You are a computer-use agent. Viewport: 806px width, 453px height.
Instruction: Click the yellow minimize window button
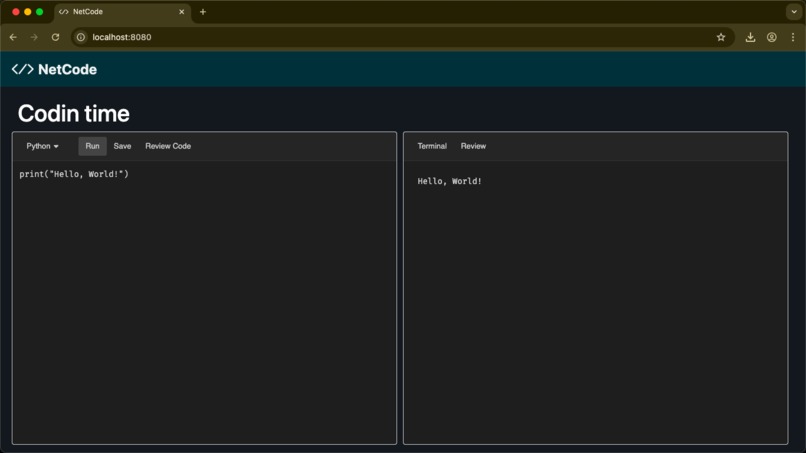(x=28, y=11)
